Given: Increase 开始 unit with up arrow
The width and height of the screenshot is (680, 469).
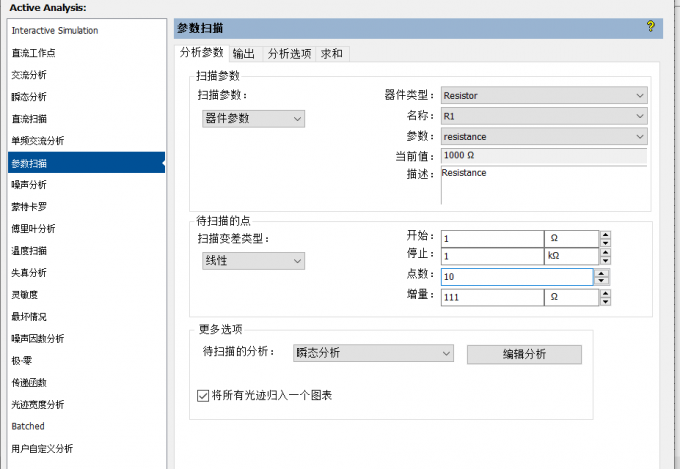Looking at the screenshot, I should 605,235.
